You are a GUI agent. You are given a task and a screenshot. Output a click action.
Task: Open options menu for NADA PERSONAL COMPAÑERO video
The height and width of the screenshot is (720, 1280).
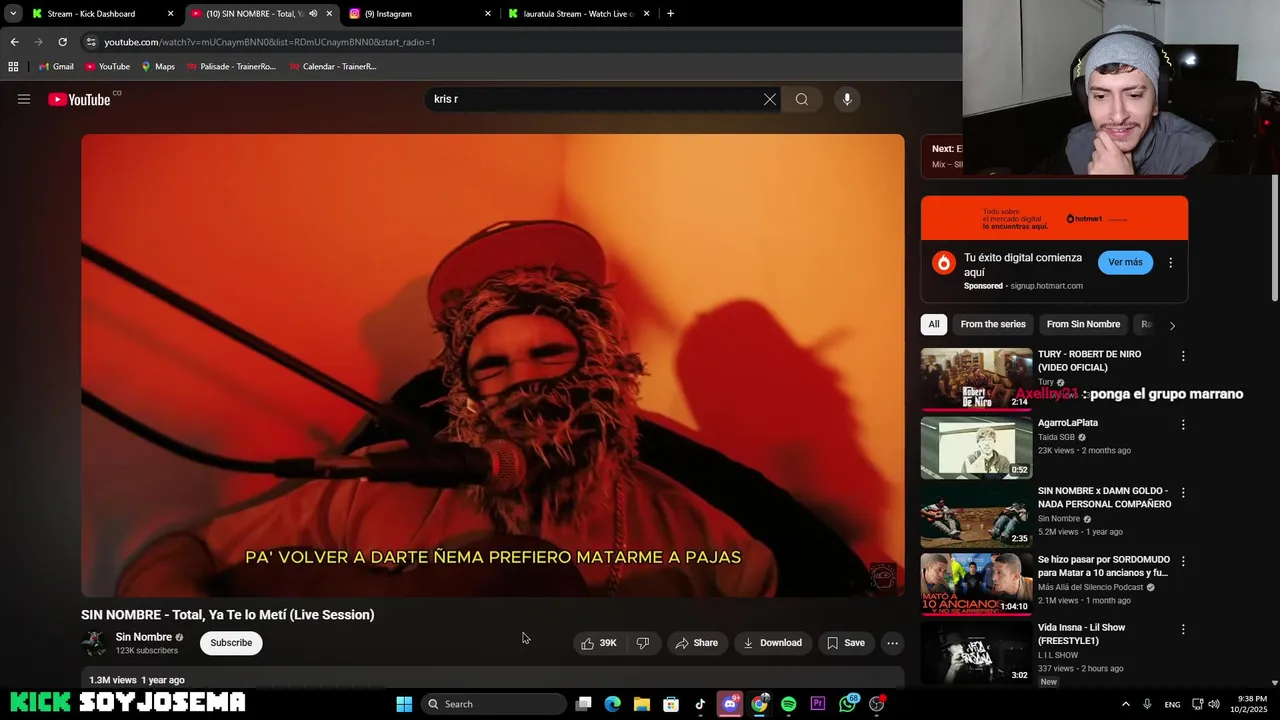1183,492
